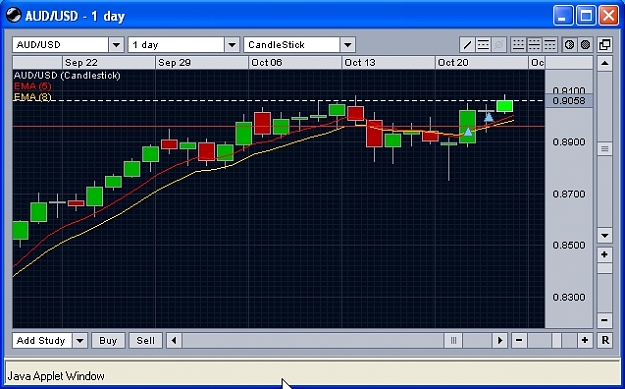
Task: Detach chart with overlapping windows icon
Action: tap(605, 45)
